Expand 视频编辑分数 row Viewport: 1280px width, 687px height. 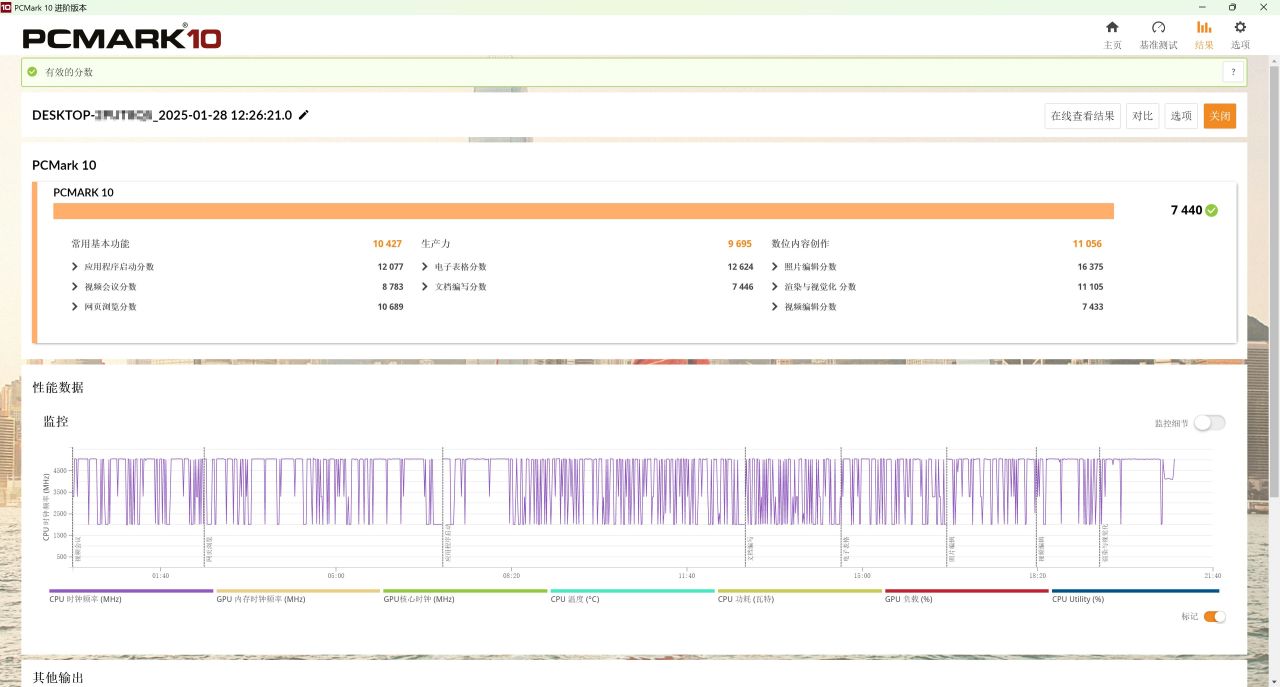775,307
